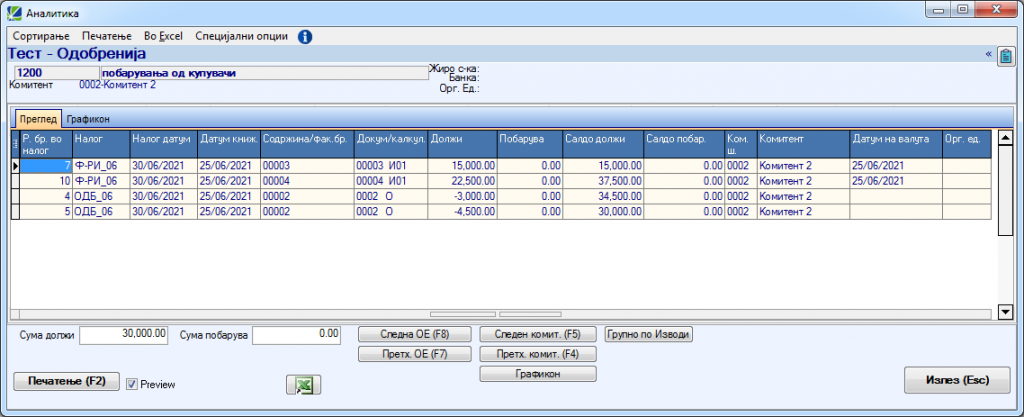This screenshot has height=417, width=1024.
Task: Click the 34,500.00 Салдо должи cell
Action: (x=602, y=196)
